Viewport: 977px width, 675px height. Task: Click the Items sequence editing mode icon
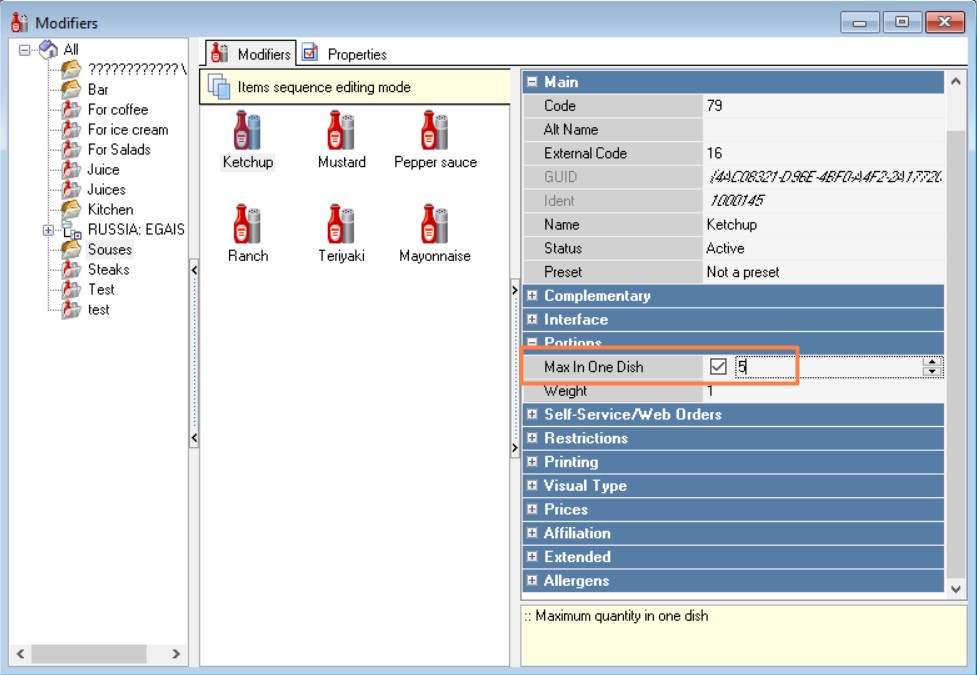point(219,87)
